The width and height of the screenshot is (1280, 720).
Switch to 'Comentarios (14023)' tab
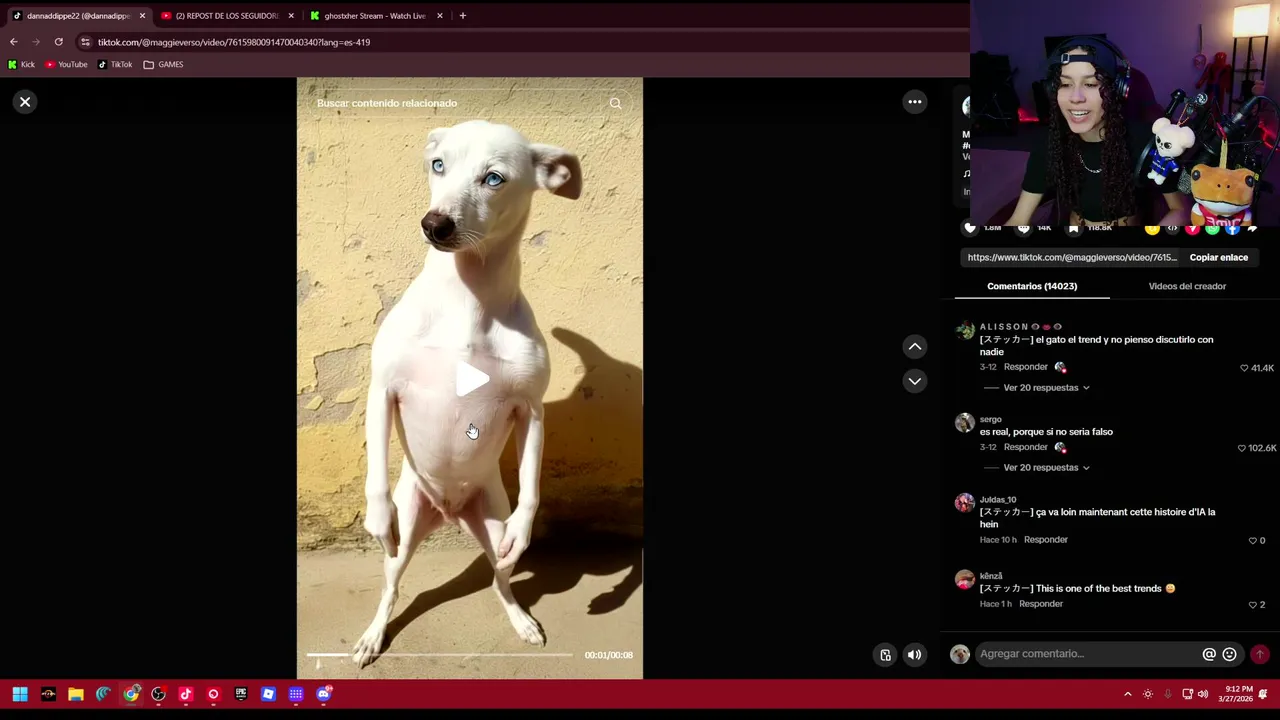1032,286
